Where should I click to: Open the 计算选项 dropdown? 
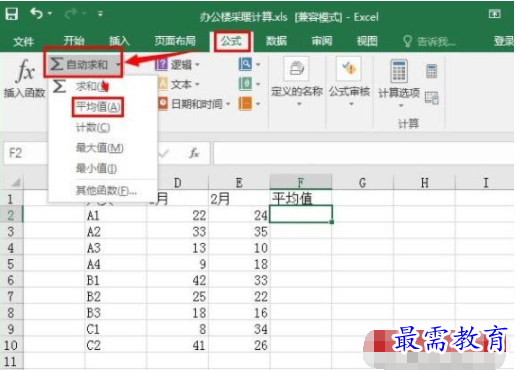coord(399,83)
